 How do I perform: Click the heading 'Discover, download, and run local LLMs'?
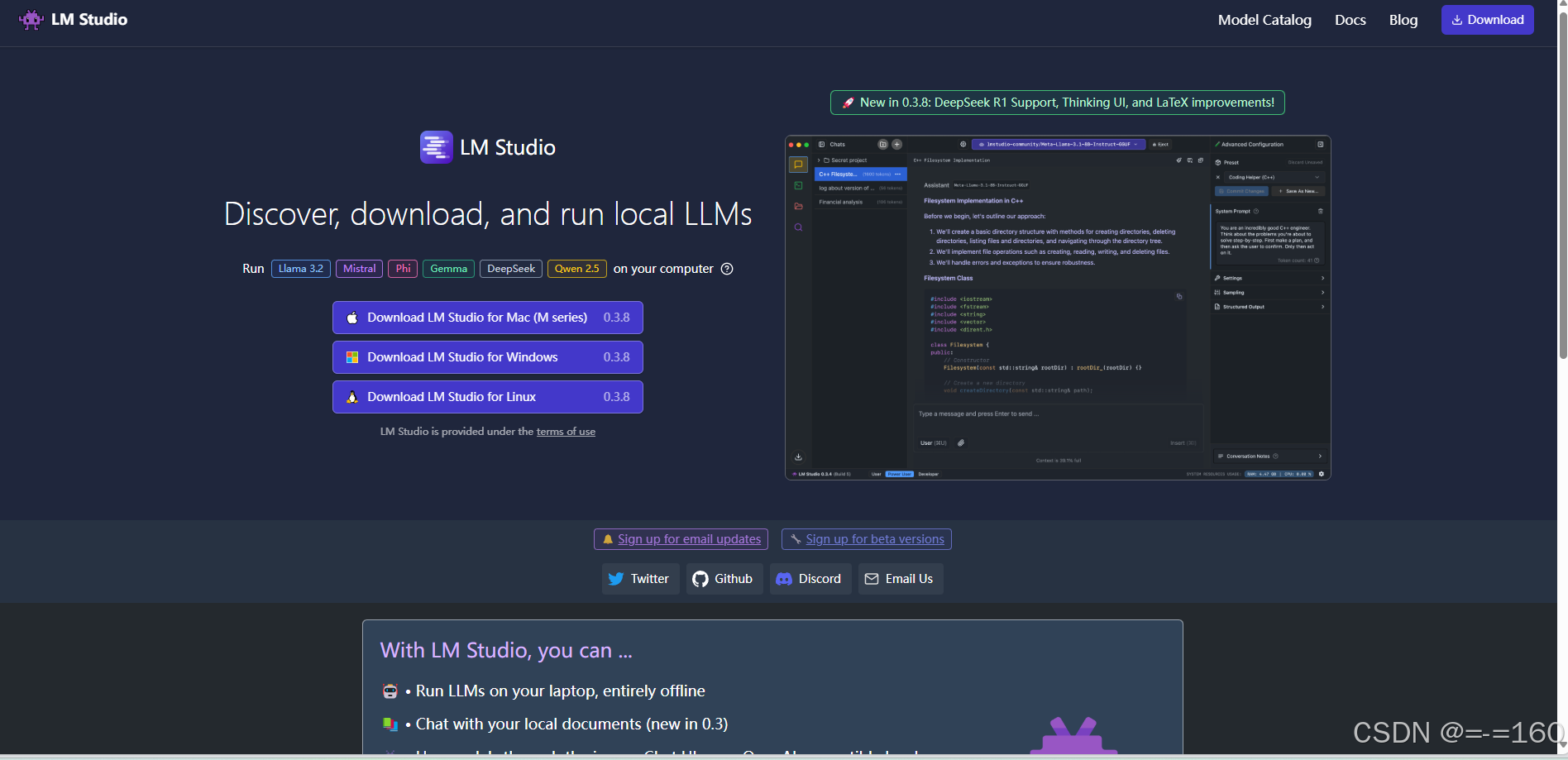tap(488, 214)
